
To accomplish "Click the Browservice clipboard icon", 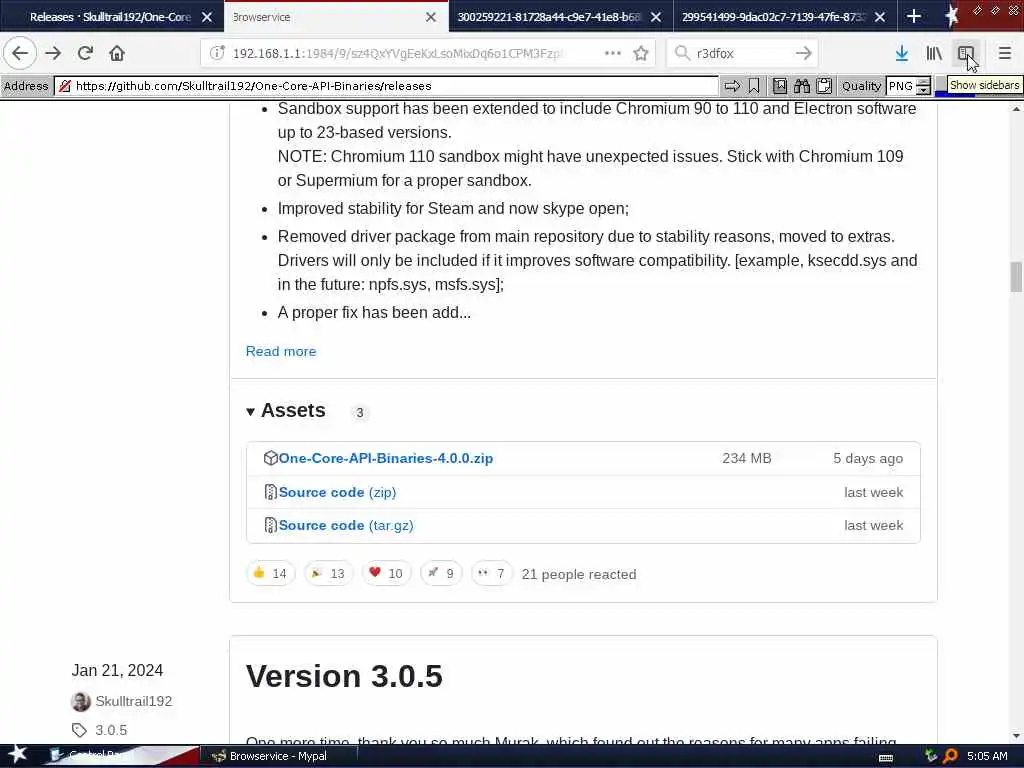I will pos(824,86).
